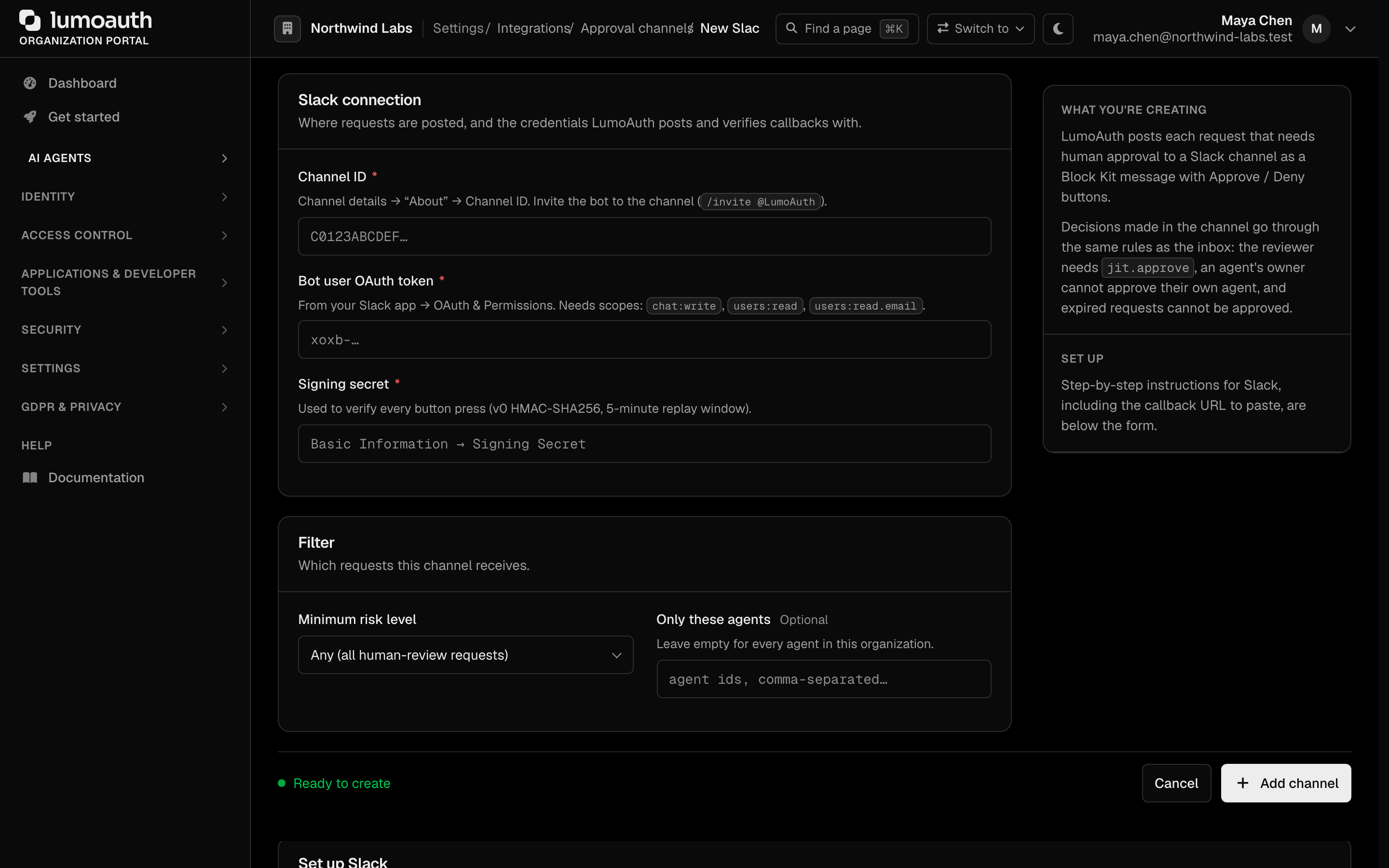Click the /invite @LumoAuth code snippet
Viewport: 1389px width, 868px height.
[761, 202]
